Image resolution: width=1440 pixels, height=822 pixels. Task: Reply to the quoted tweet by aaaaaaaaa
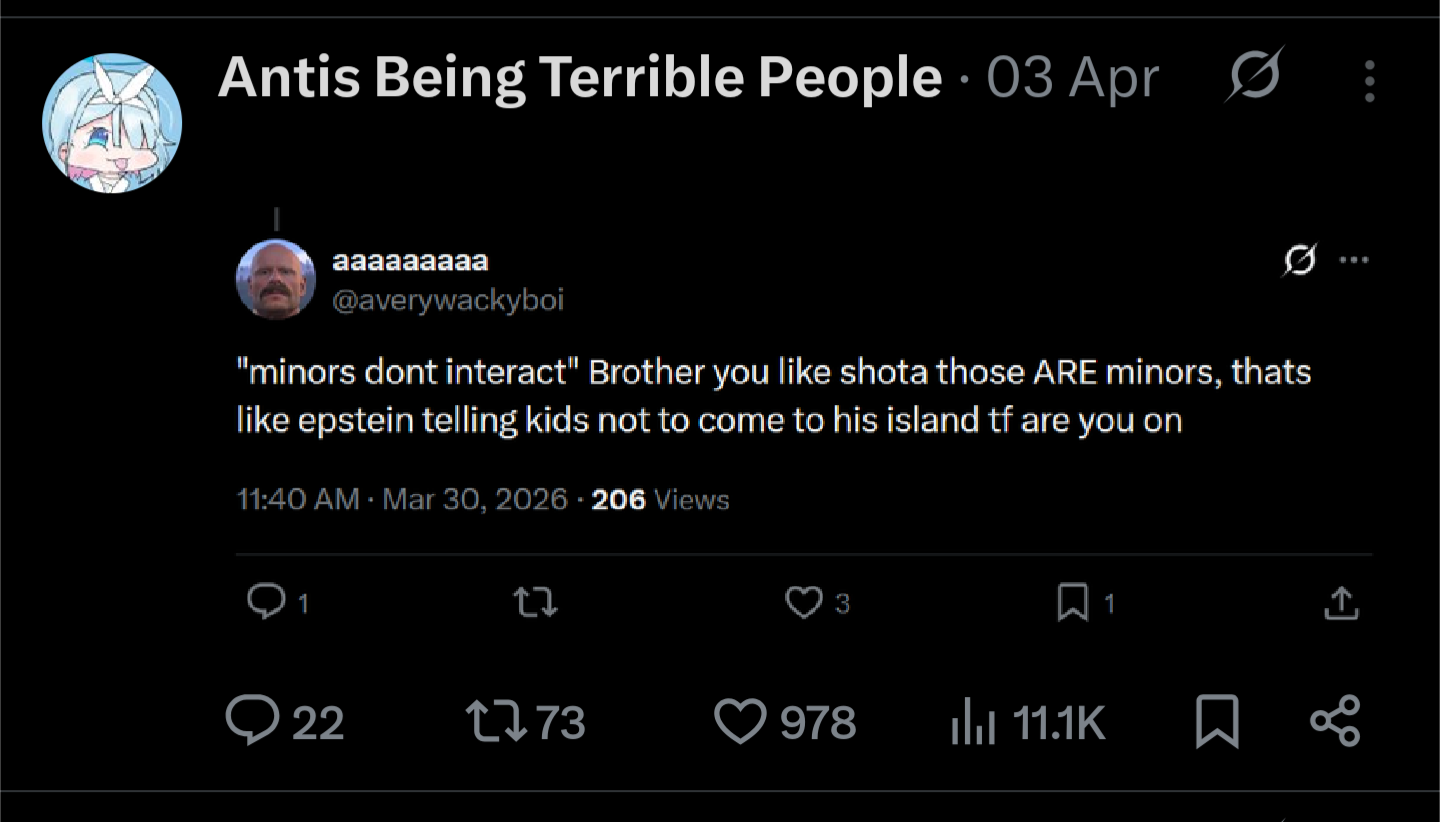[266, 602]
